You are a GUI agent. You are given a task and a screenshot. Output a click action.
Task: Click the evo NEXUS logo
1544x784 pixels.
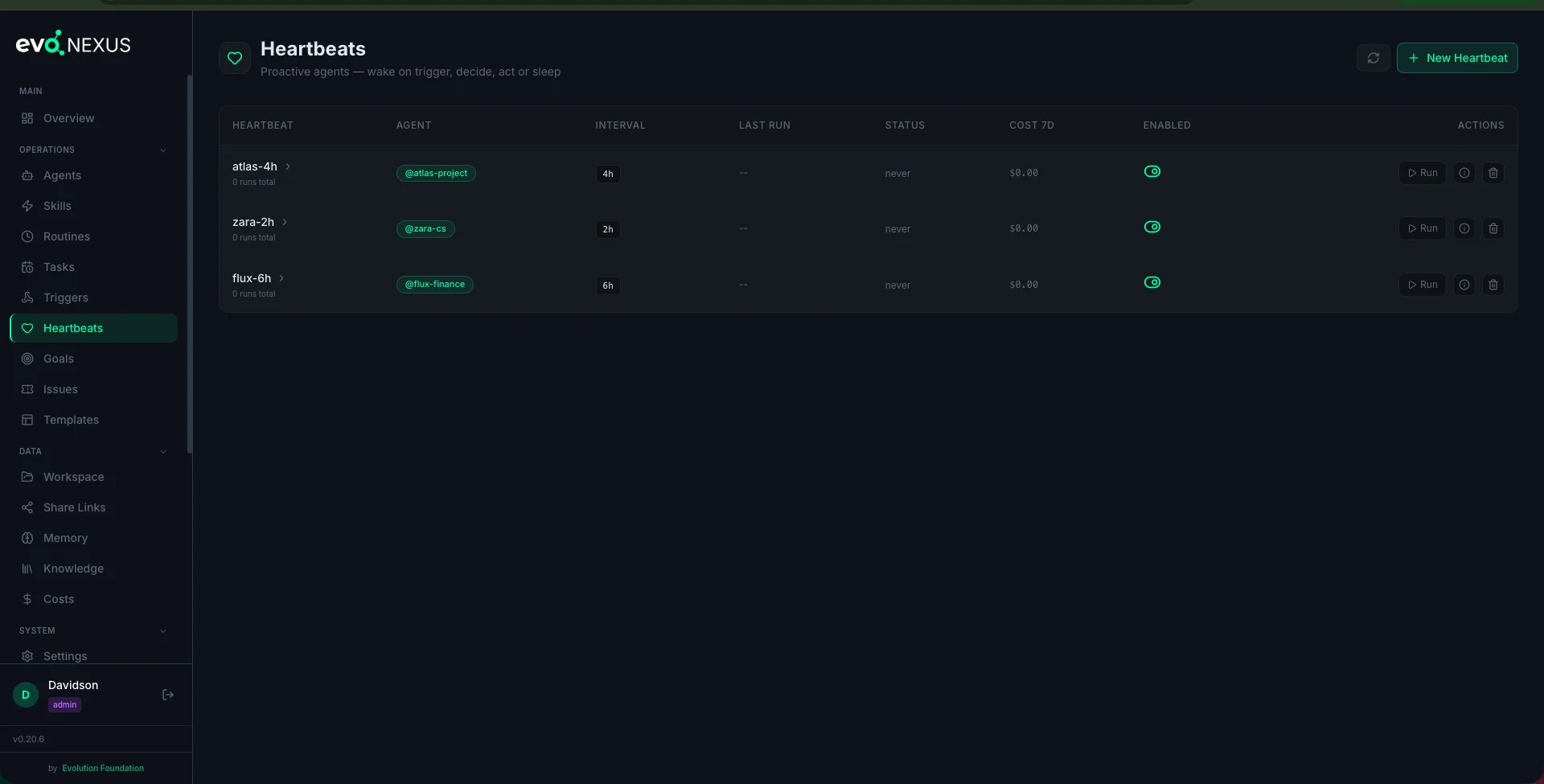73,43
